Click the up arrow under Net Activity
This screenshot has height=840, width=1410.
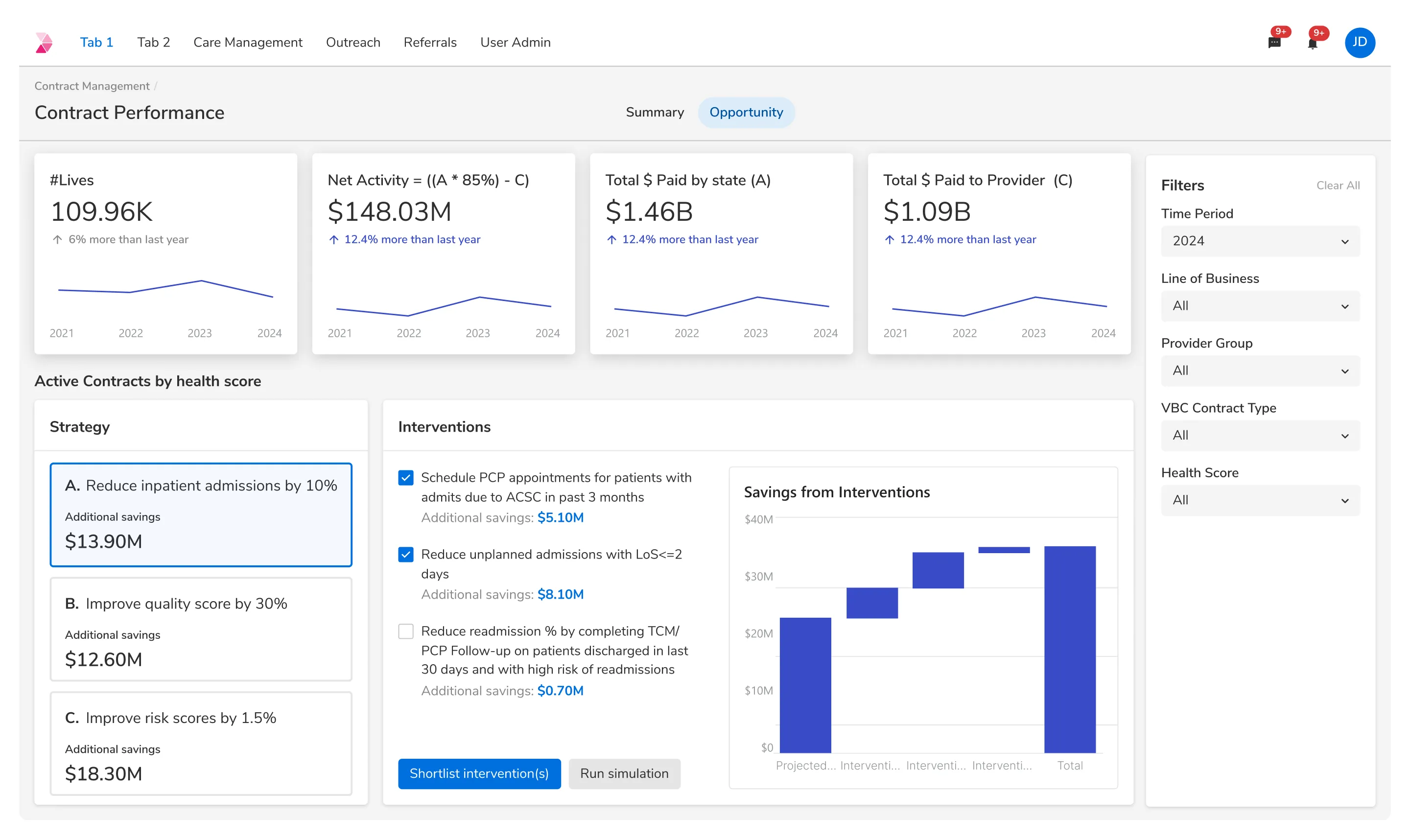click(334, 239)
